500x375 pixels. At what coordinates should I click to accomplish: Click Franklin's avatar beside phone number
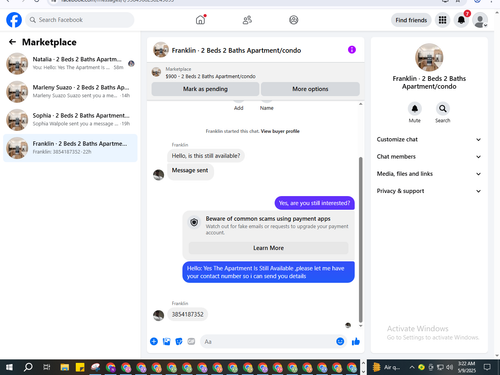(x=158, y=315)
